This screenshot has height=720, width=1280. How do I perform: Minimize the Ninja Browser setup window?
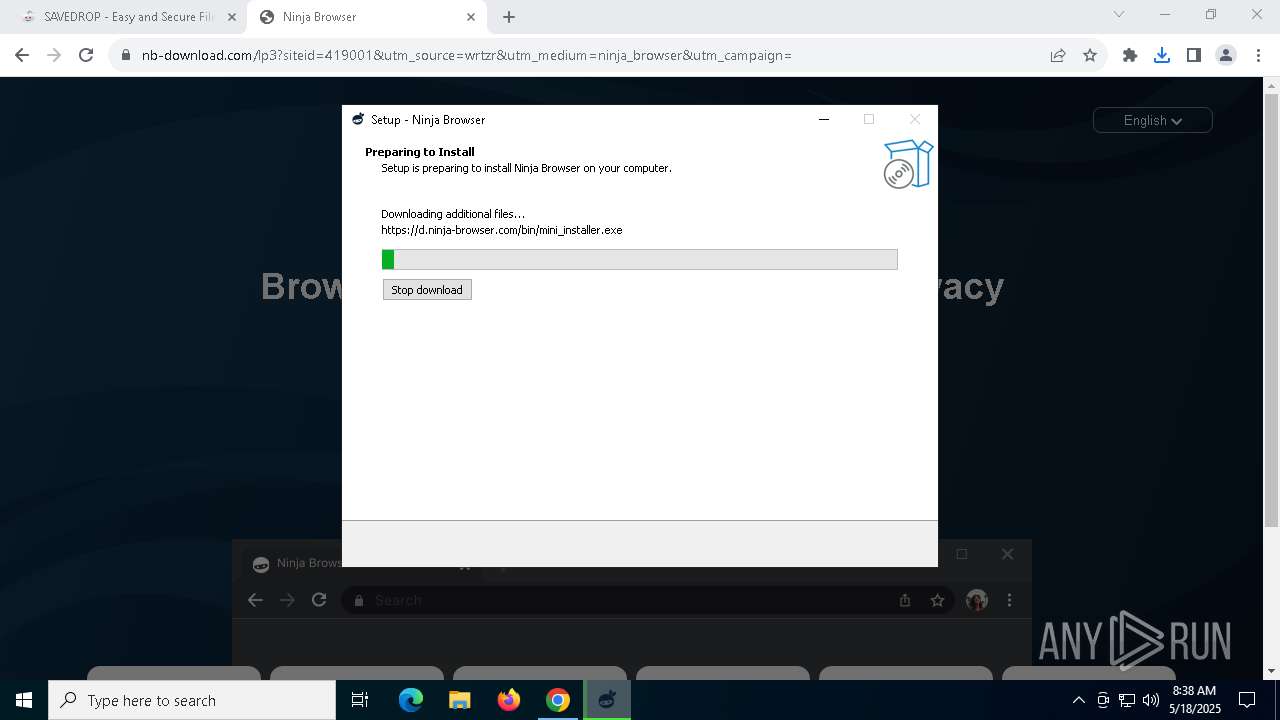click(824, 119)
